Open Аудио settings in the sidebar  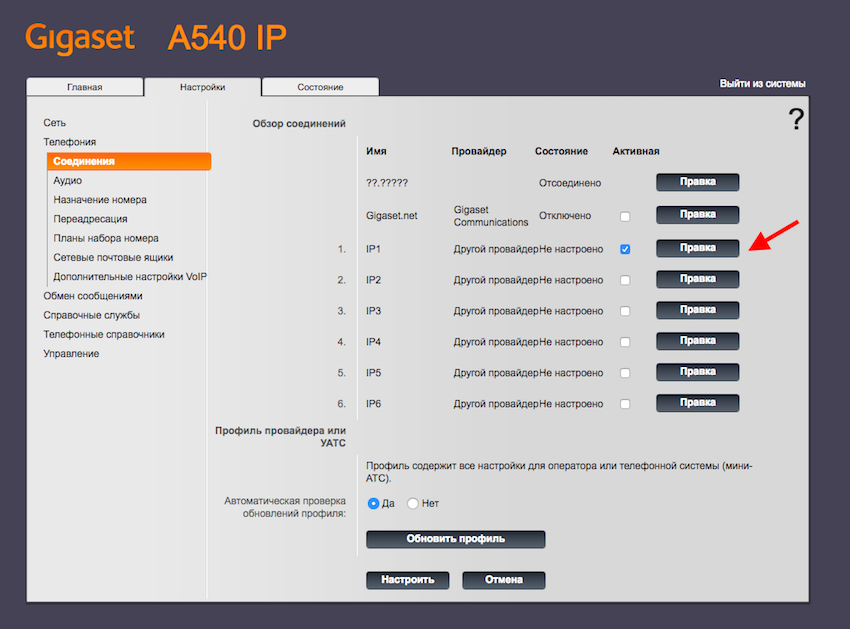click(68, 181)
